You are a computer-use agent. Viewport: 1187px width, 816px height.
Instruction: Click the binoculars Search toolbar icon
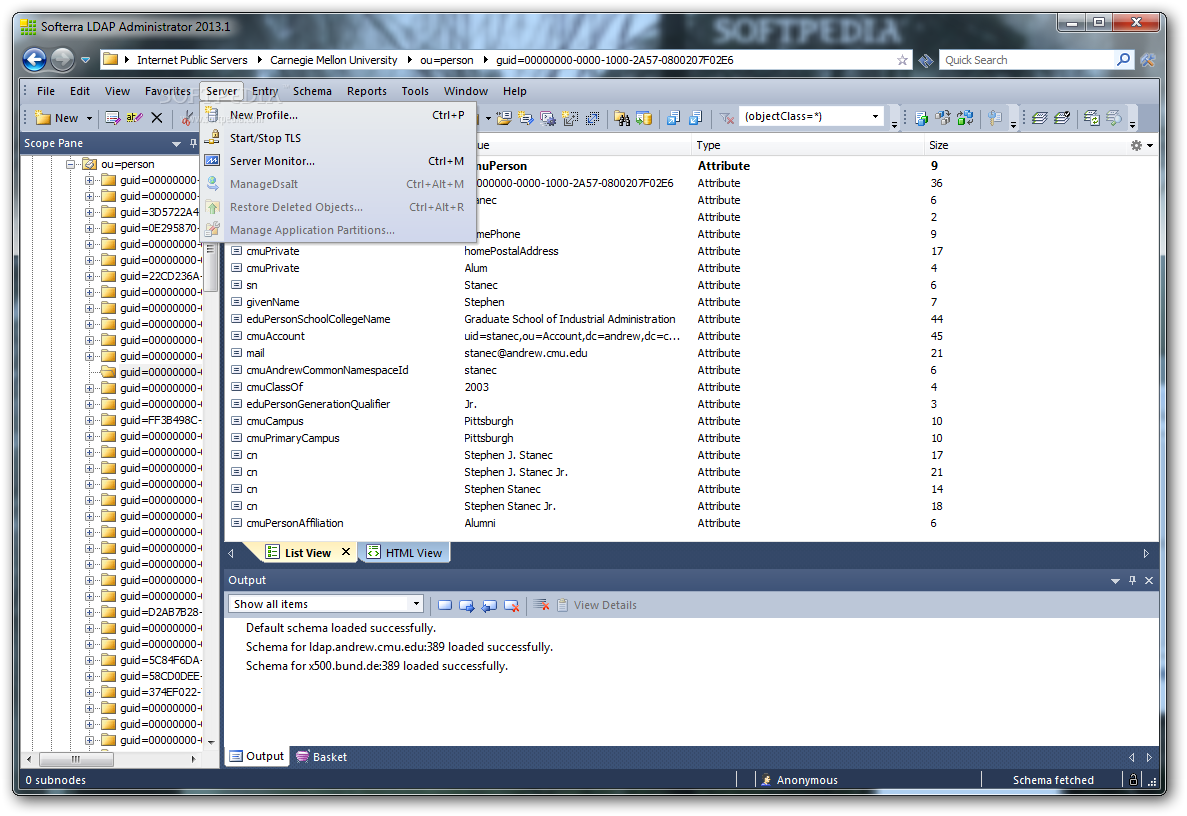pos(622,117)
